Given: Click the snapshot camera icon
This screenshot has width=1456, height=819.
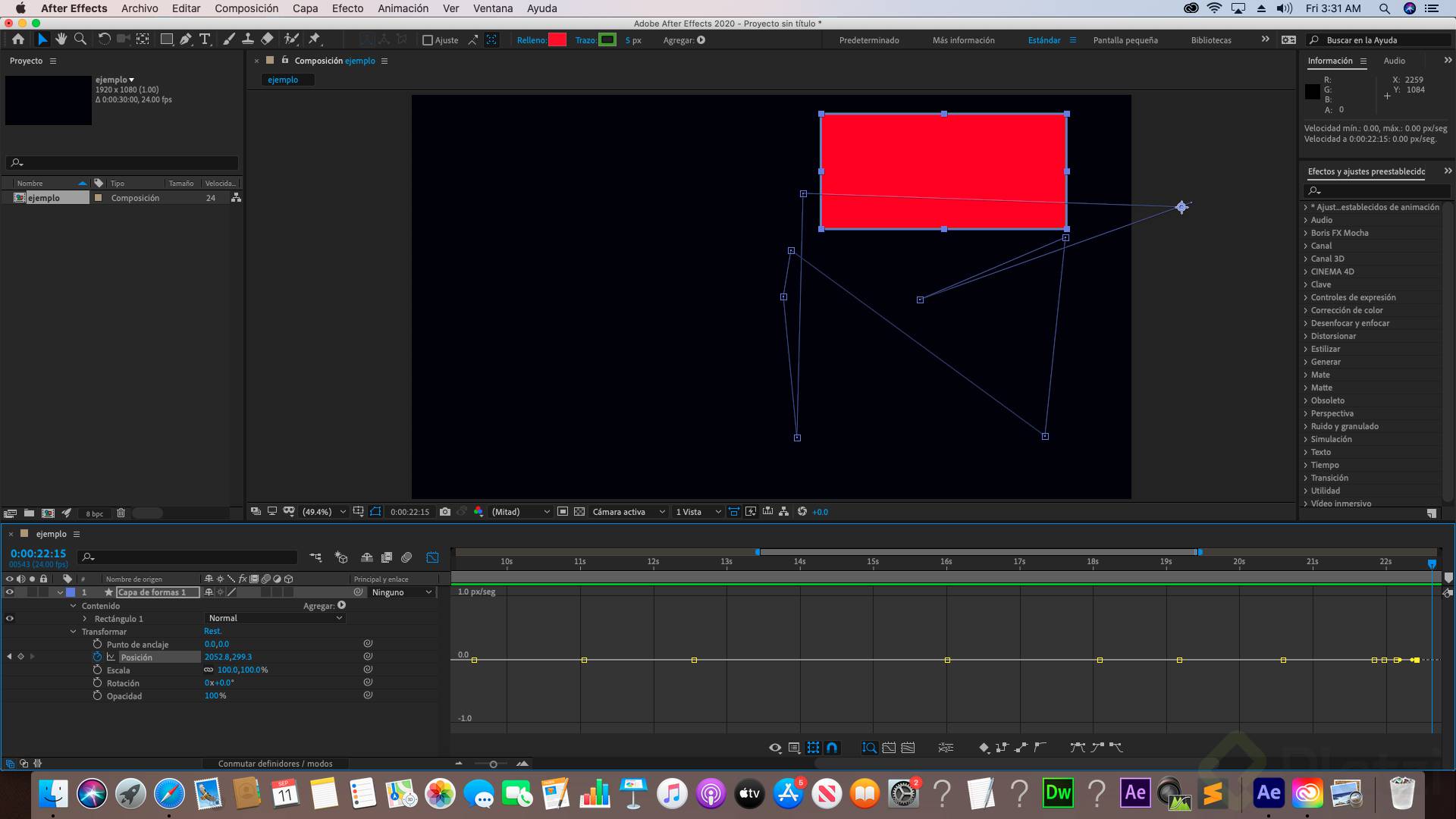Looking at the screenshot, I should pos(445,512).
